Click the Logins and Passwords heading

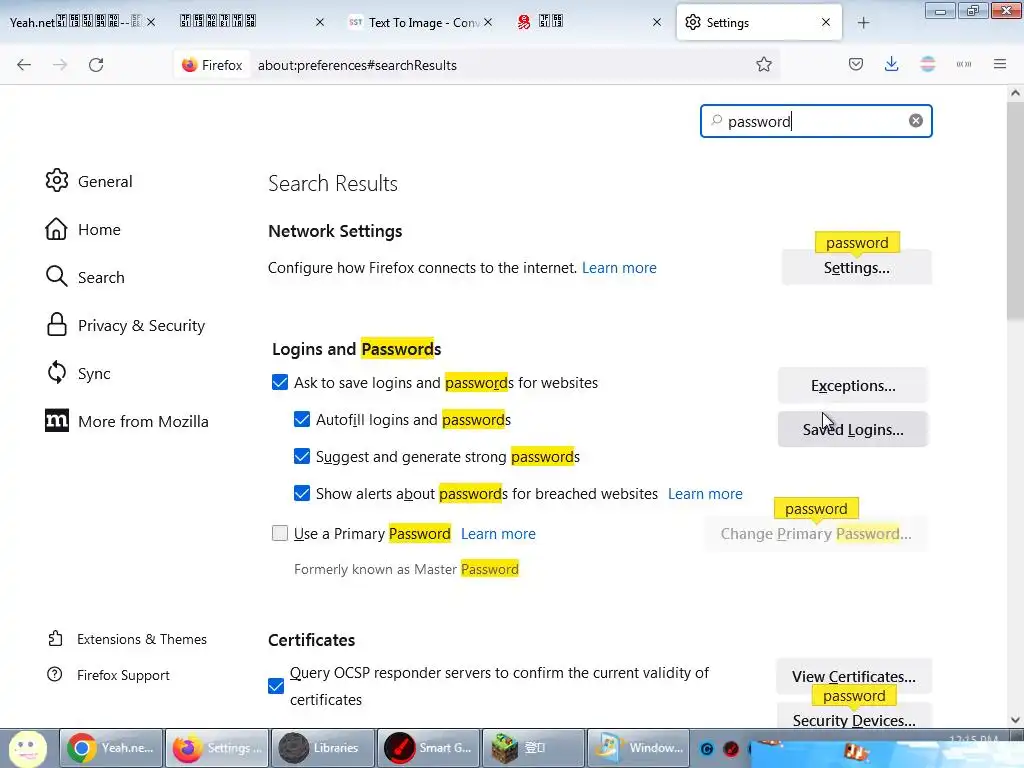(357, 349)
